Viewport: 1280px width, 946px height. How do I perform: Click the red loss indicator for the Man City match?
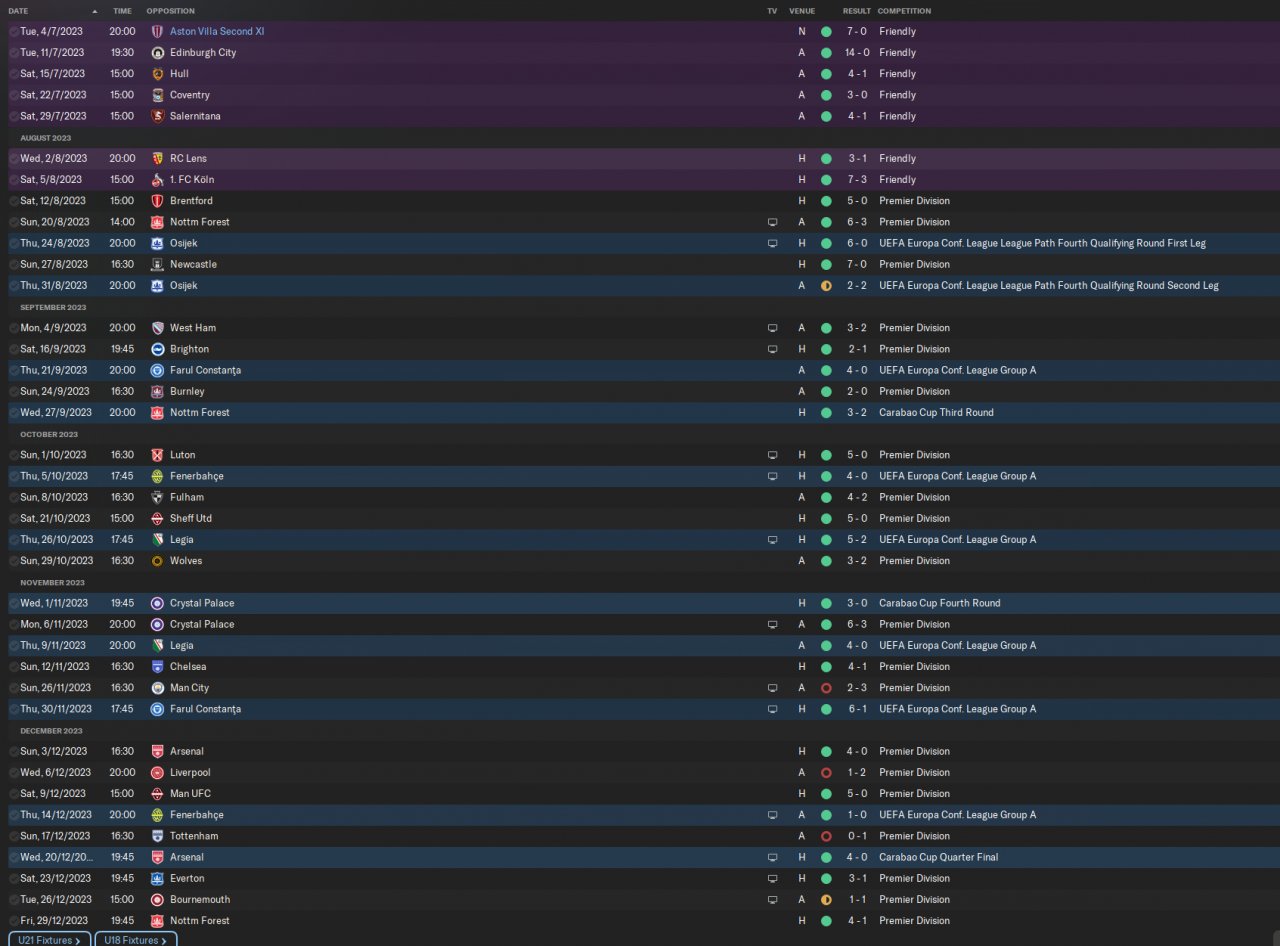(x=826, y=688)
